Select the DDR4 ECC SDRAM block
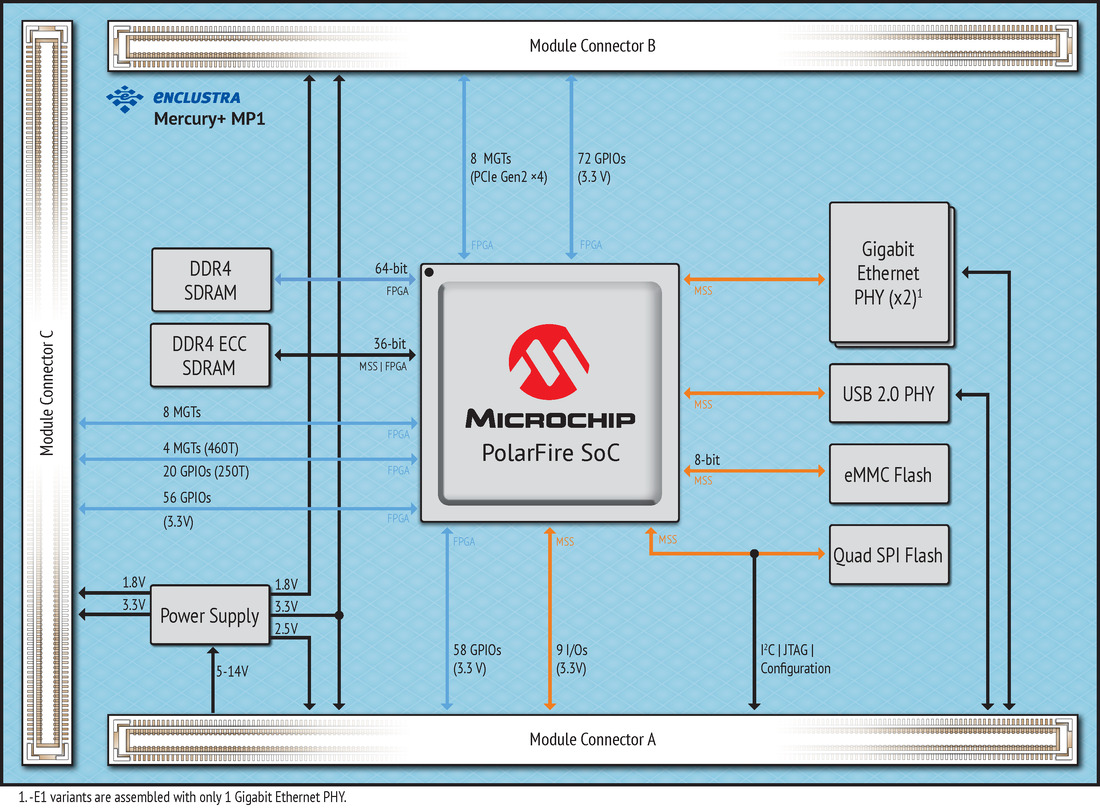Image resolution: width=1100 pixels, height=809 pixels. point(210,355)
